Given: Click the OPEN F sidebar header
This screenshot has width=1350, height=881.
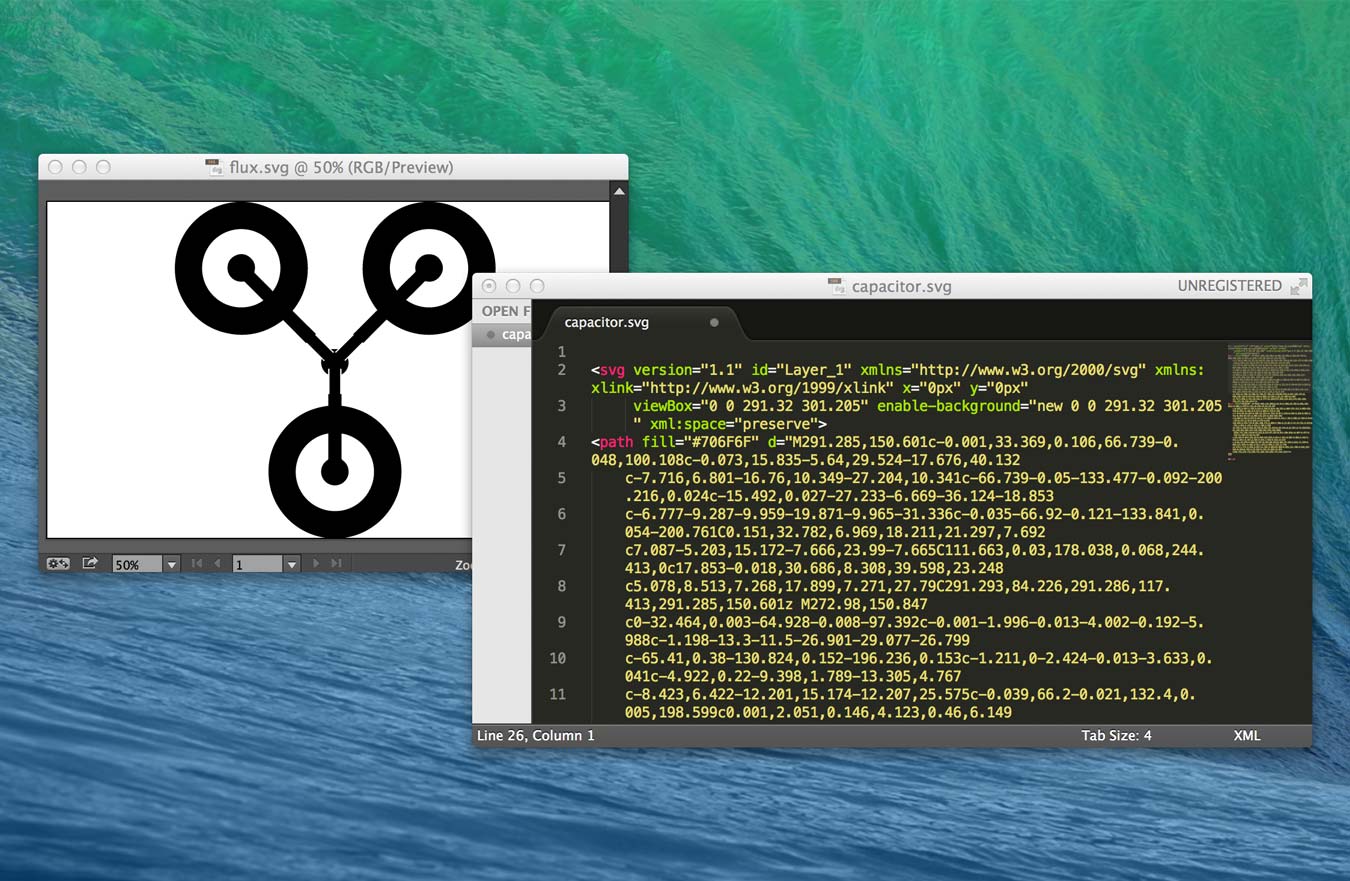Looking at the screenshot, I should tap(506, 311).
